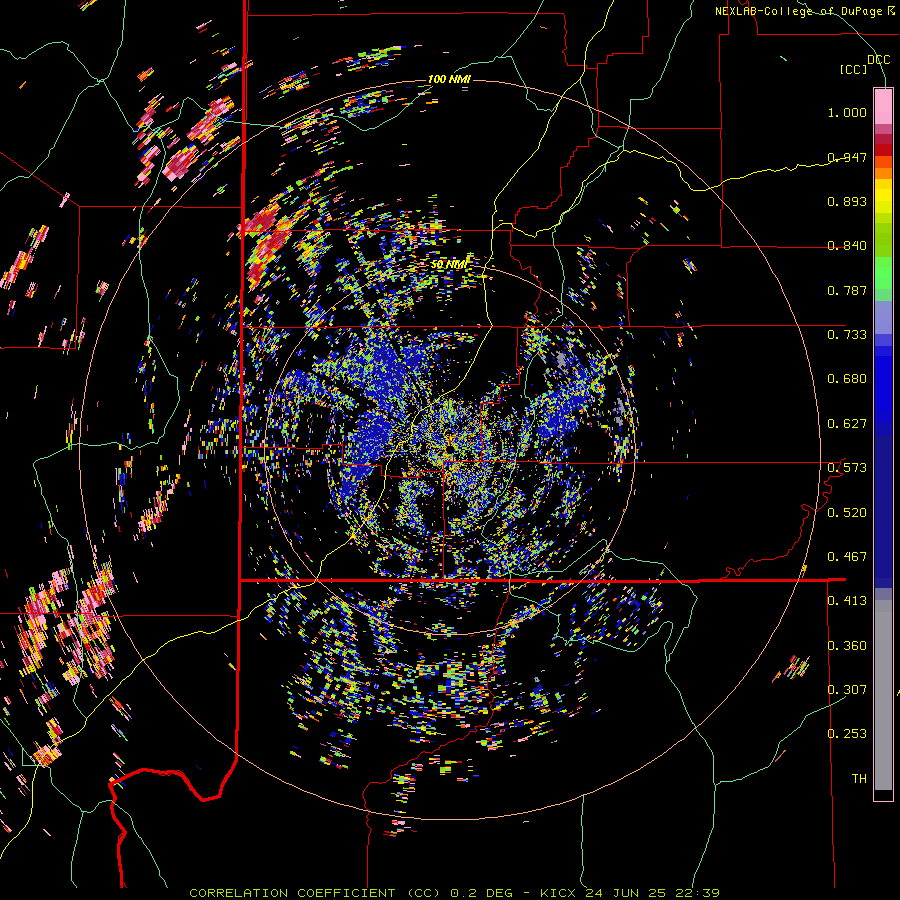Click the 0.787 scale value
900x900 pixels.
pyautogui.click(x=847, y=290)
